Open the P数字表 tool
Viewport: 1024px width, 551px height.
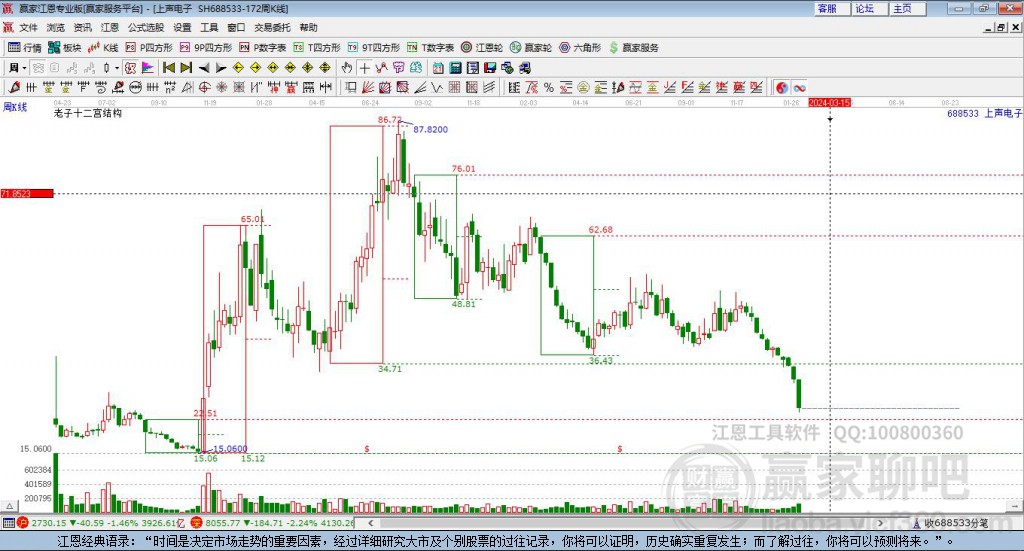click(x=262, y=48)
